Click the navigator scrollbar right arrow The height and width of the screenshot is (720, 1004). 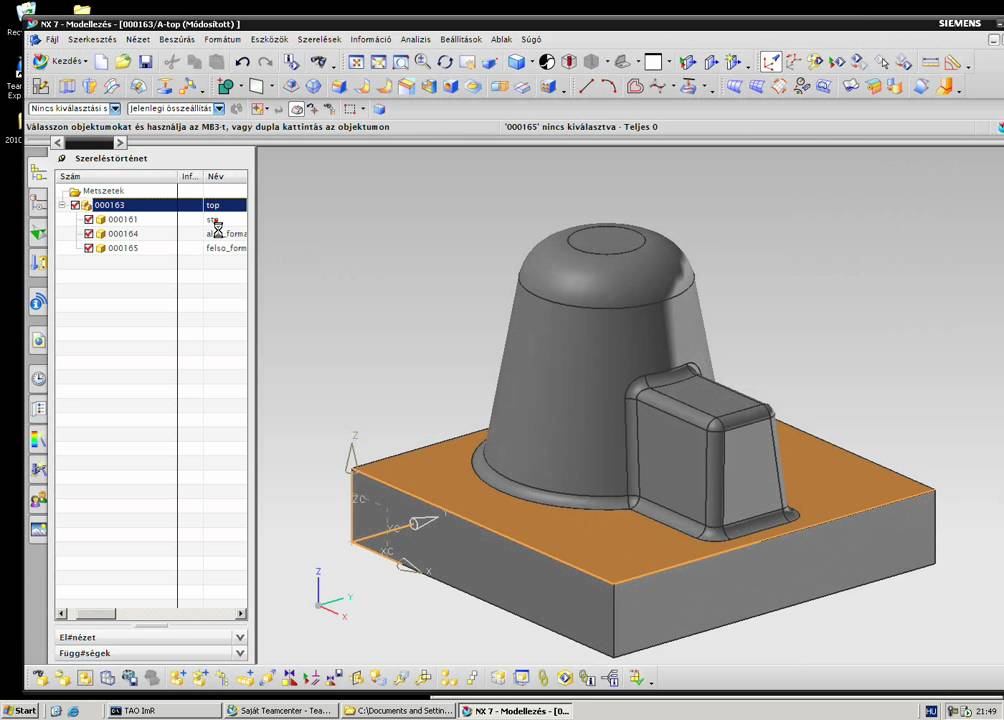pos(241,614)
